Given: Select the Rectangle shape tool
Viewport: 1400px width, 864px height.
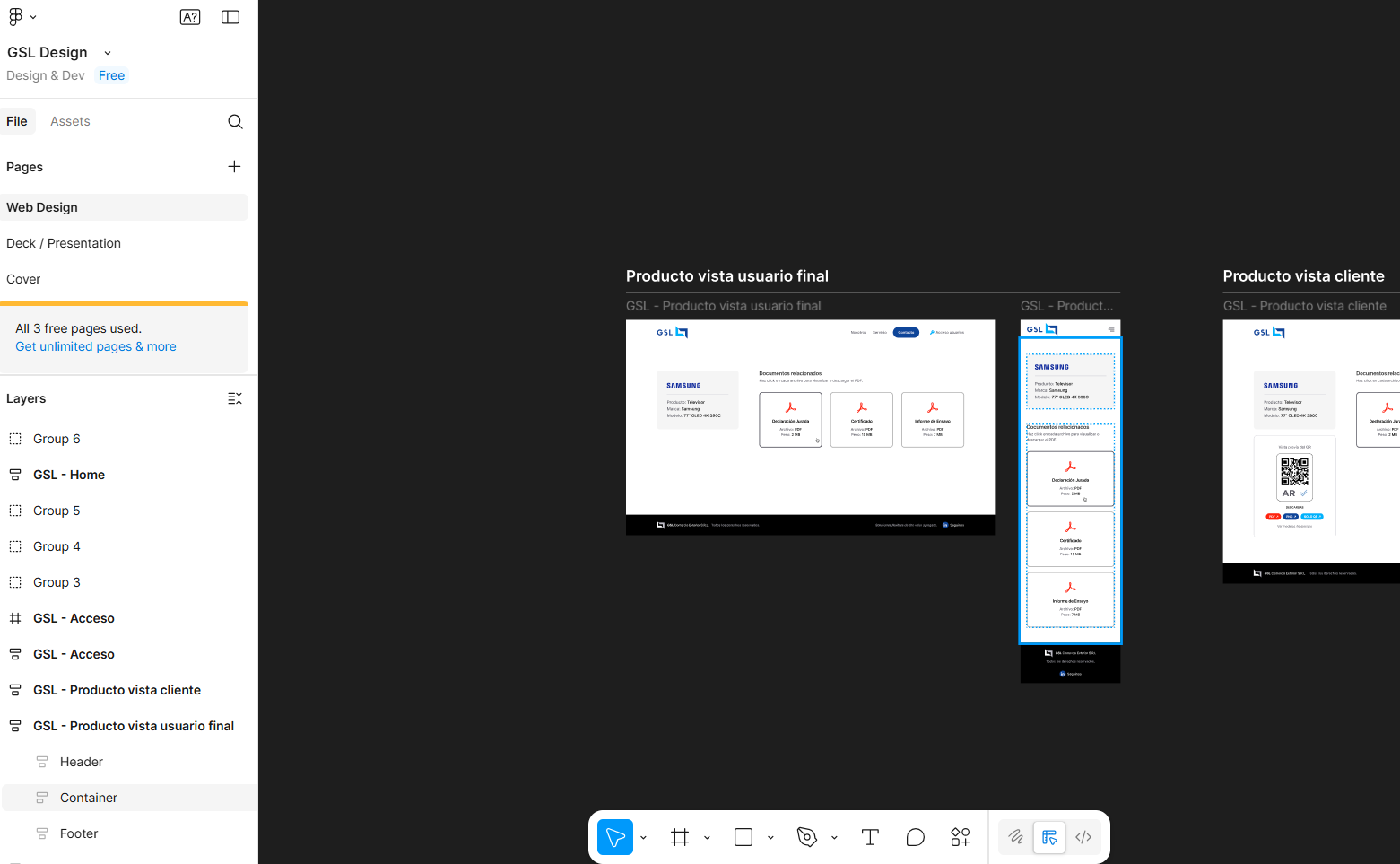Looking at the screenshot, I should (x=743, y=837).
